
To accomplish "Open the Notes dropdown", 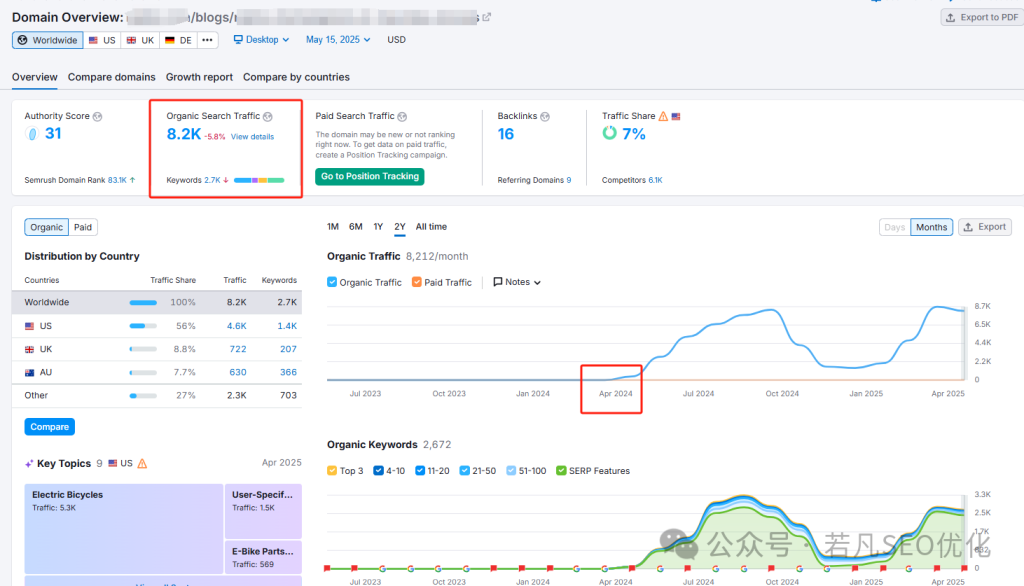I will pos(517,283).
